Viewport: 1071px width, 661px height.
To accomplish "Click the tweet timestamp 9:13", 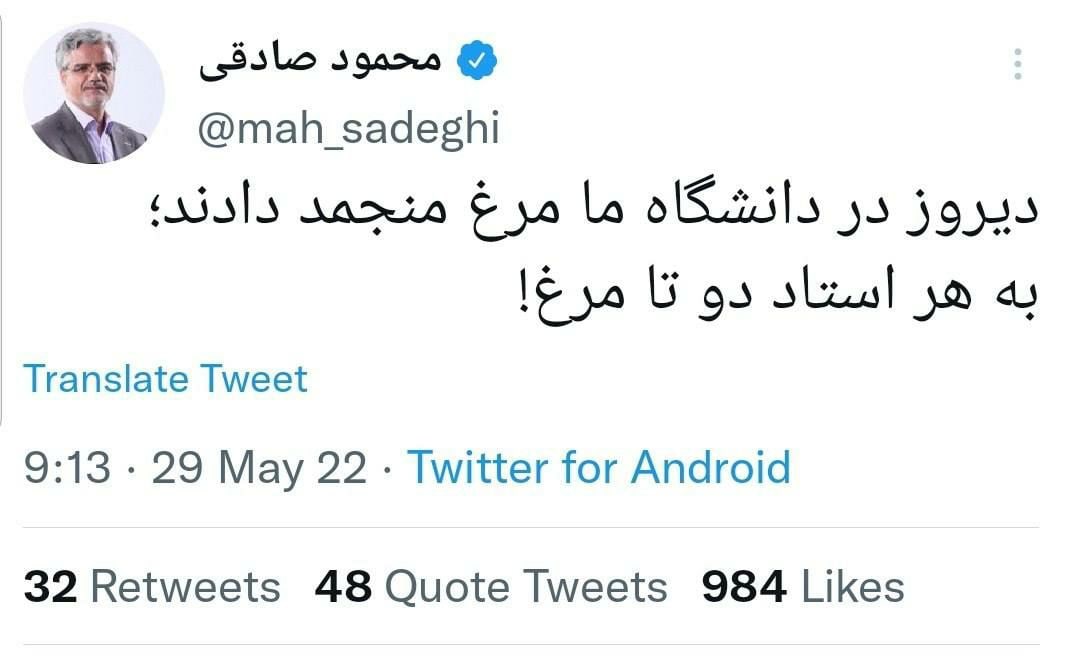I will tap(67, 465).
